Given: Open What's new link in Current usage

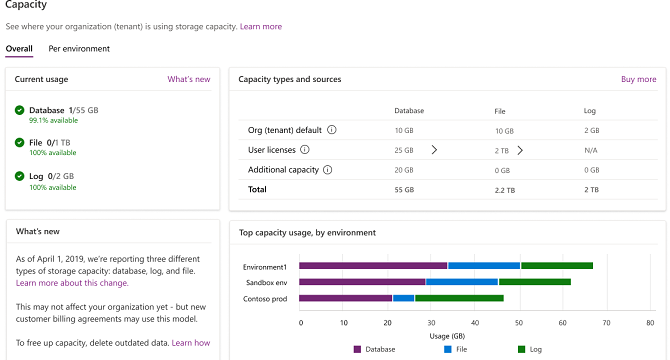Looking at the screenshot, I should coord(189,79).
